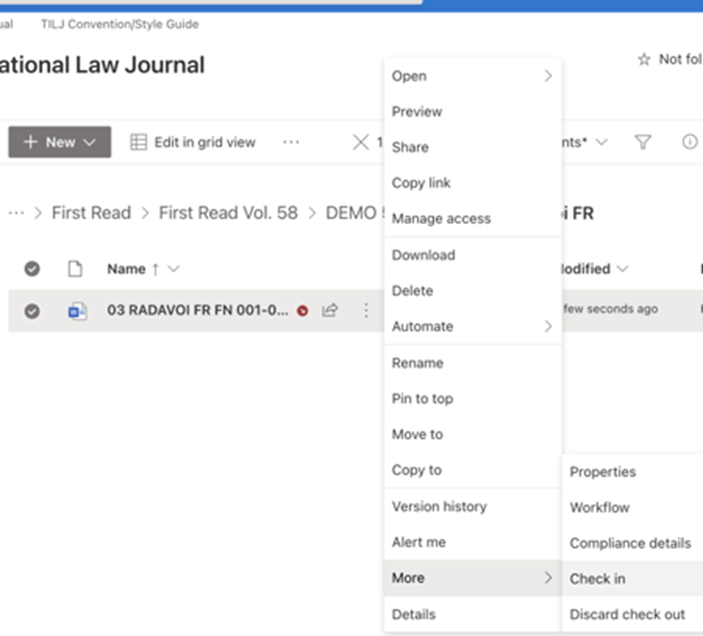703x636 pixels.
Task: Select Rename menu entry
Action: (473, 363)
